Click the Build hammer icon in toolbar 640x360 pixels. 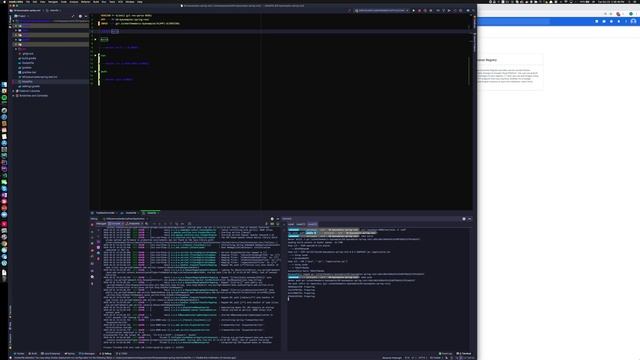pyautogui.click(x=350, y=10)
